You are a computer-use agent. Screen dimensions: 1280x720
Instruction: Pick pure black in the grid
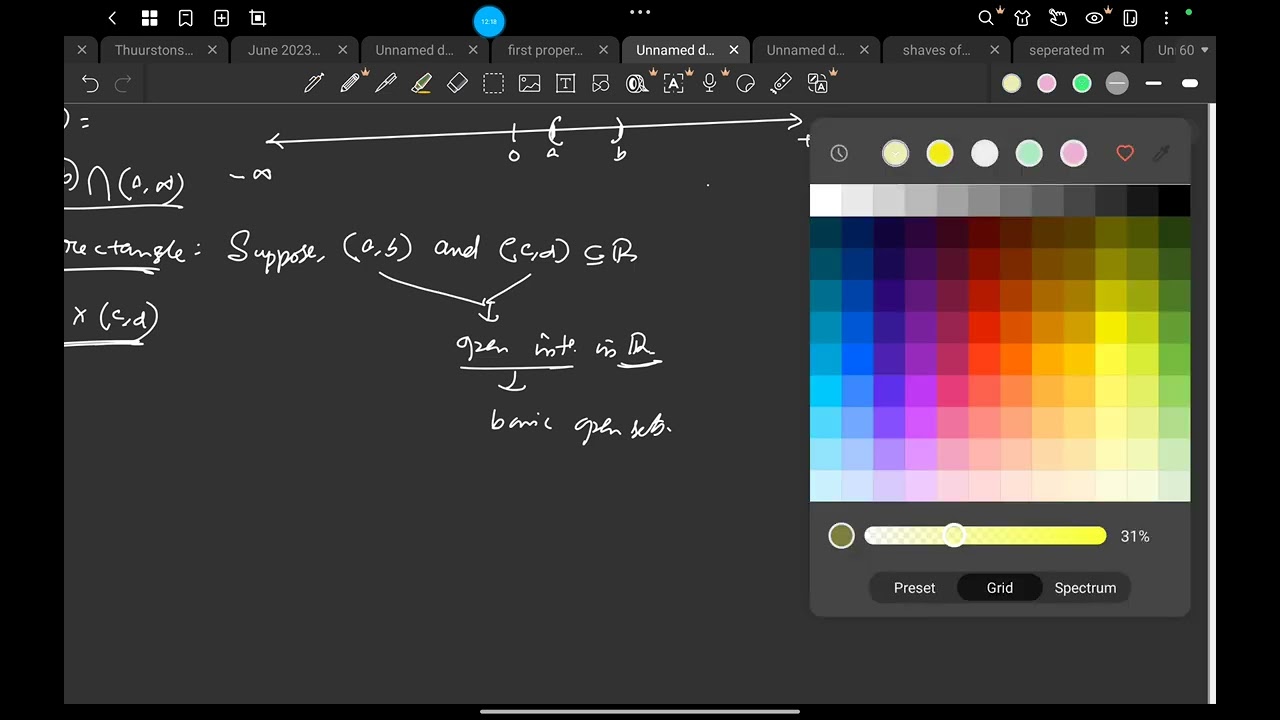point(1174,201)
